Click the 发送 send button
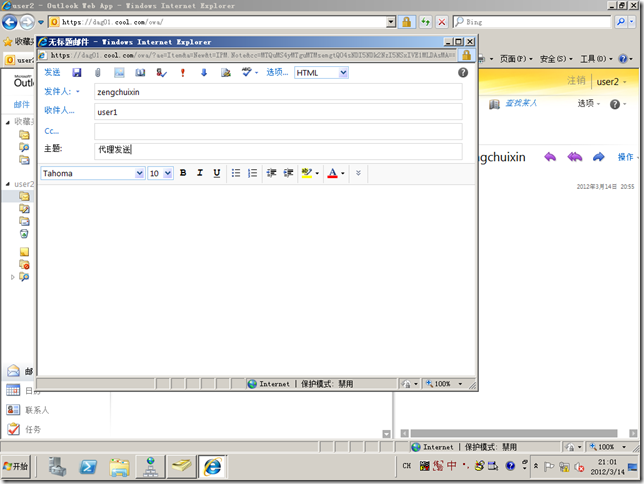644x484 pixels. click(x=52, y=72)
